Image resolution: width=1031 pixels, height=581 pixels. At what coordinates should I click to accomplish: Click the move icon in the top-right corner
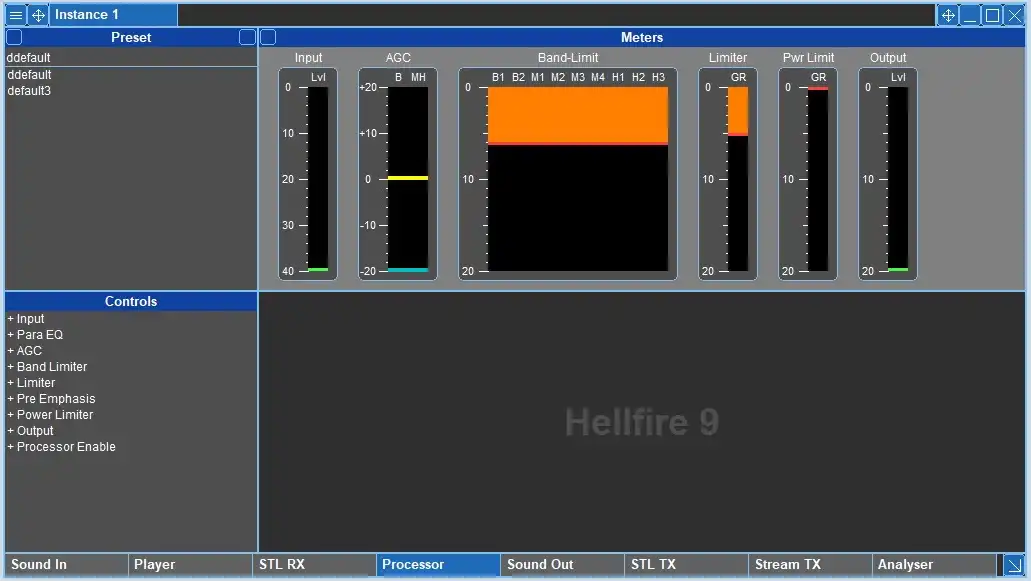coord(947,15)
